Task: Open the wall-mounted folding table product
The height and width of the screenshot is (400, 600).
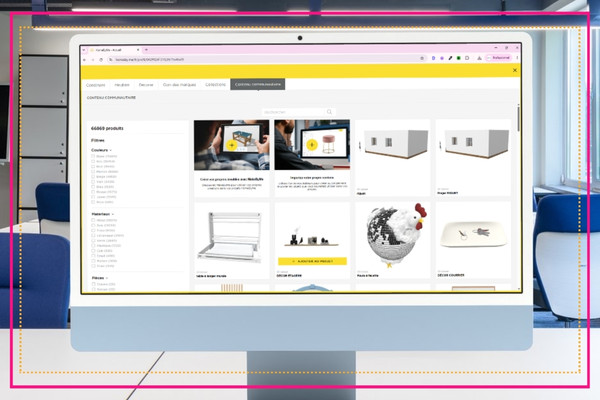Action: (x=232, y=240)
